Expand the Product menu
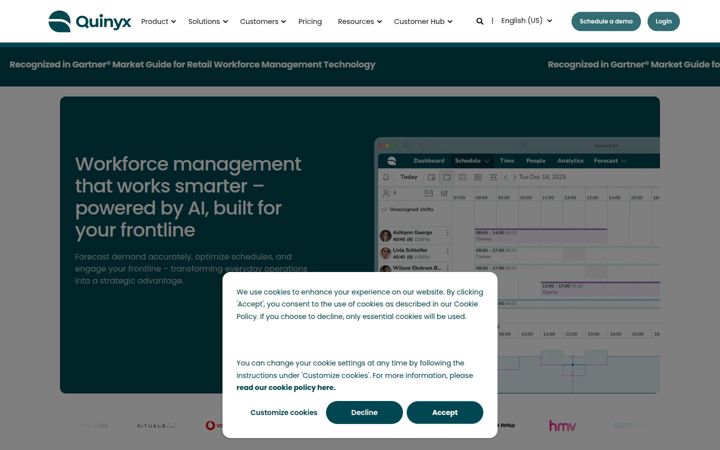Viewport: 720px width, 450px height. [158, 21]
